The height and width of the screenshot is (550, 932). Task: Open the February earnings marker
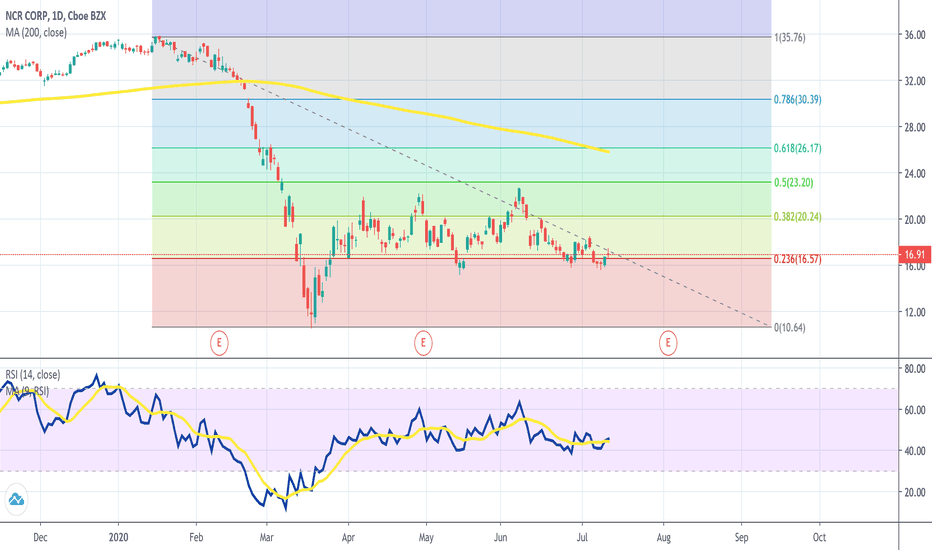[219, 343]
